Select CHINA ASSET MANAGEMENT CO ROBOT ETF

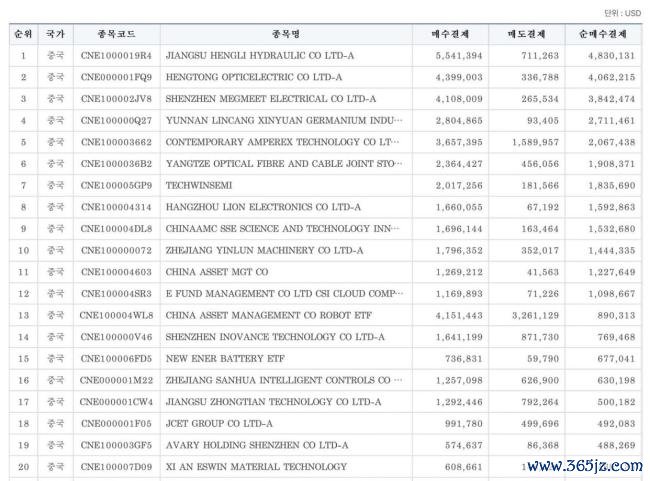[269, 315]
